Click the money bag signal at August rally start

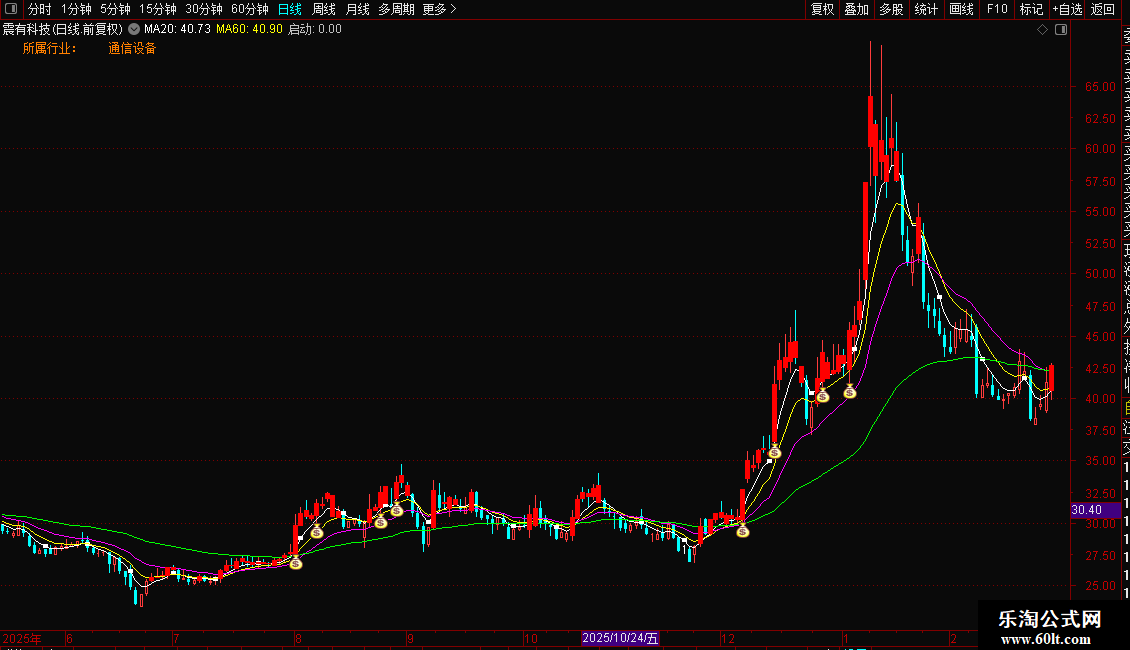[x=295, y=563]
